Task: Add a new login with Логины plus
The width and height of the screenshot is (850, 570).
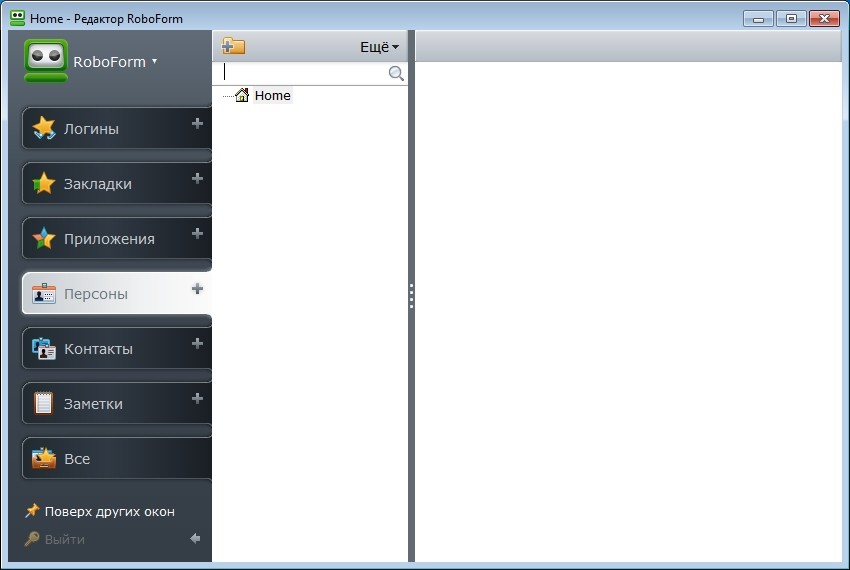Action: tap(197, 124)
